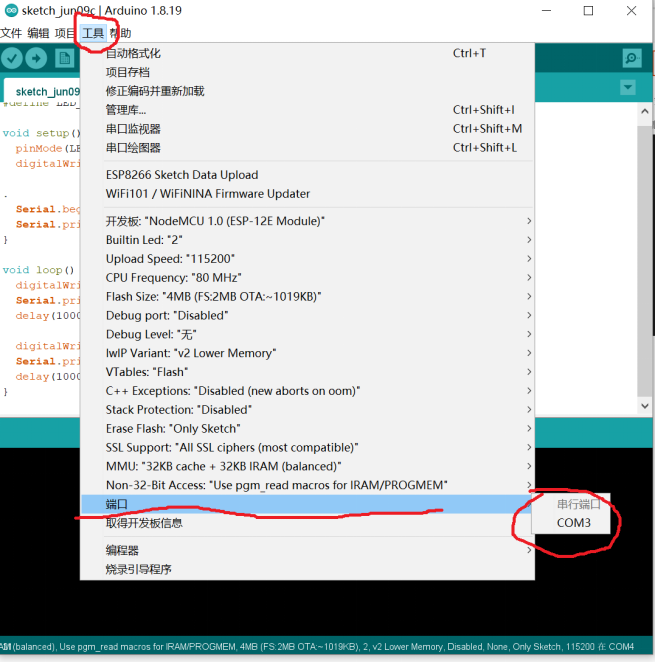The width and height of the screenshot is (656, 663).
Task: Choose COM3 serial port
Action: (x=571, y=523)
